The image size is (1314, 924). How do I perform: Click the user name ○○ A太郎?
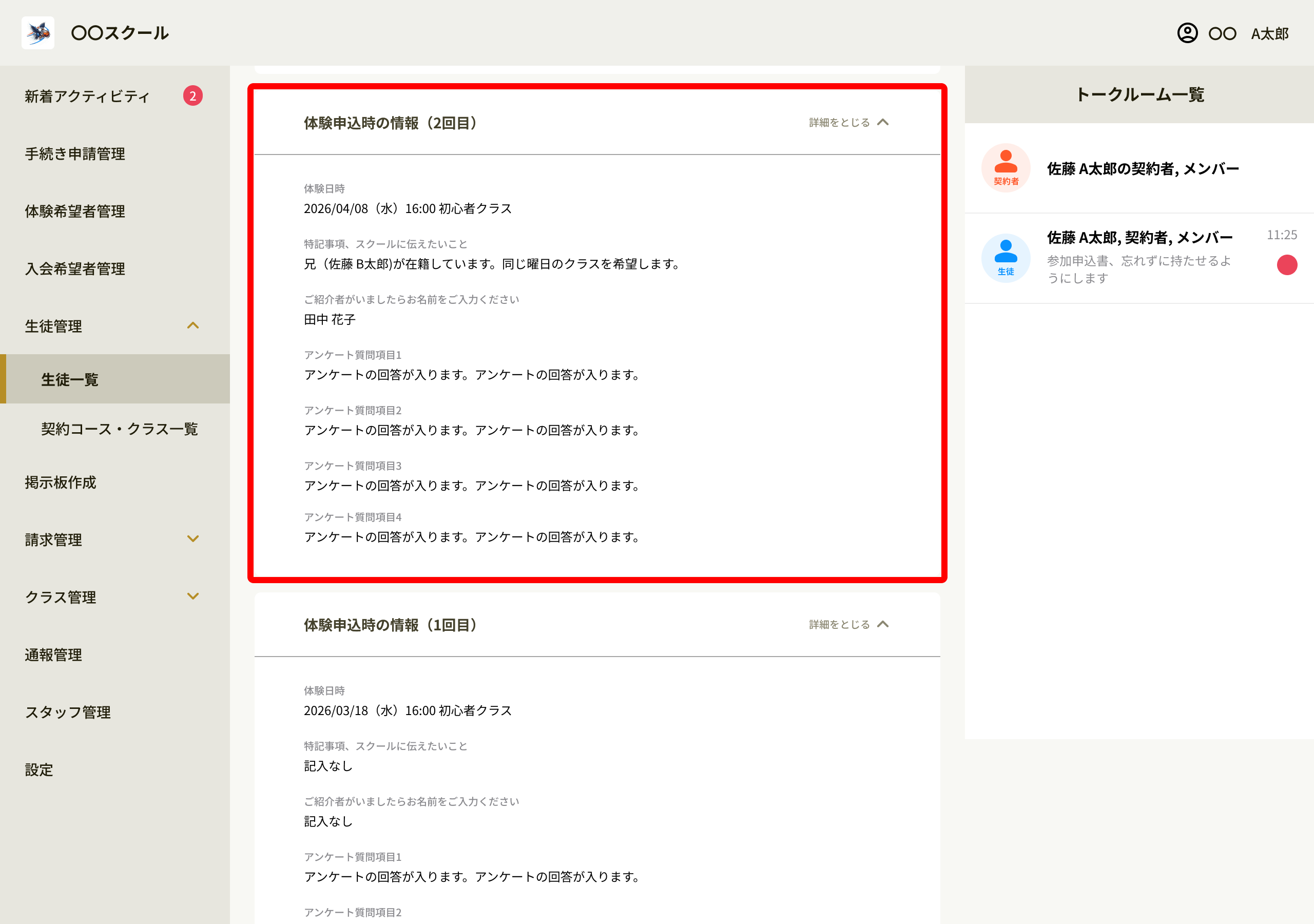coord(1248,34)
